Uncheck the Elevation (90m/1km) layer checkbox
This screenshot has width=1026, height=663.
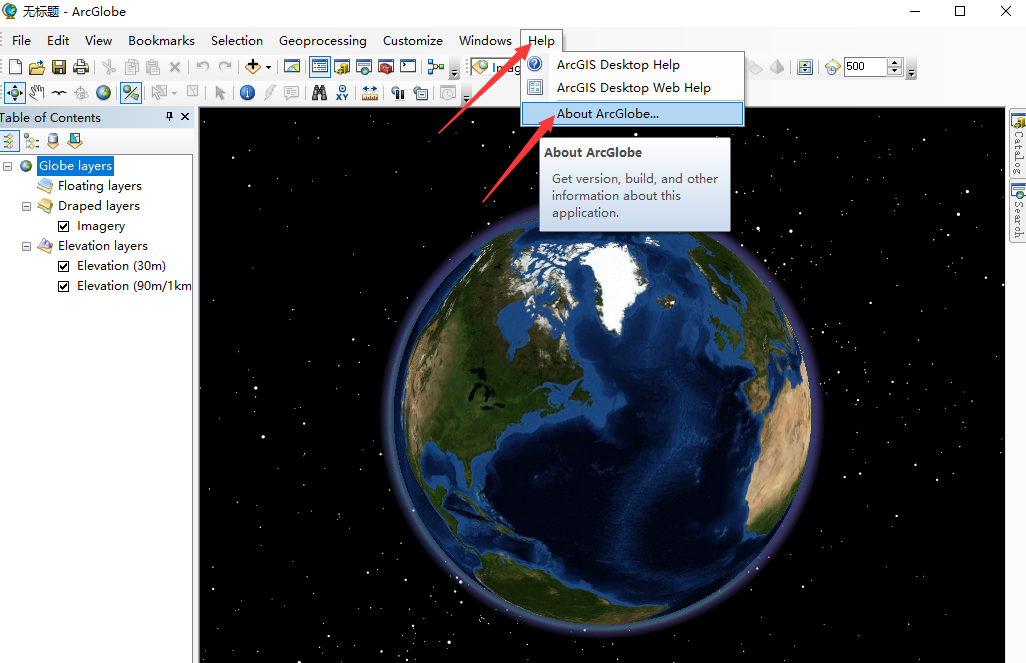tap(63, 287)
